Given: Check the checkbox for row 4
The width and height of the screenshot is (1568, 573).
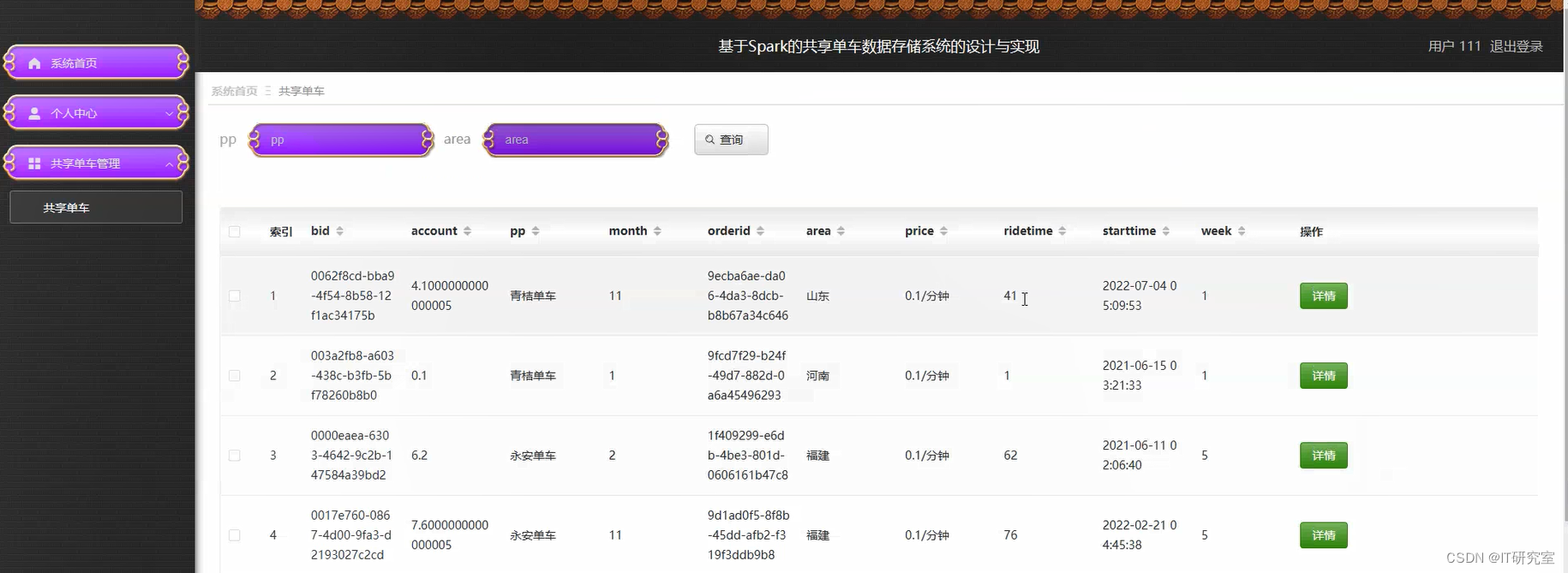Looking at the screenshot, I should [x=235, y=535].
